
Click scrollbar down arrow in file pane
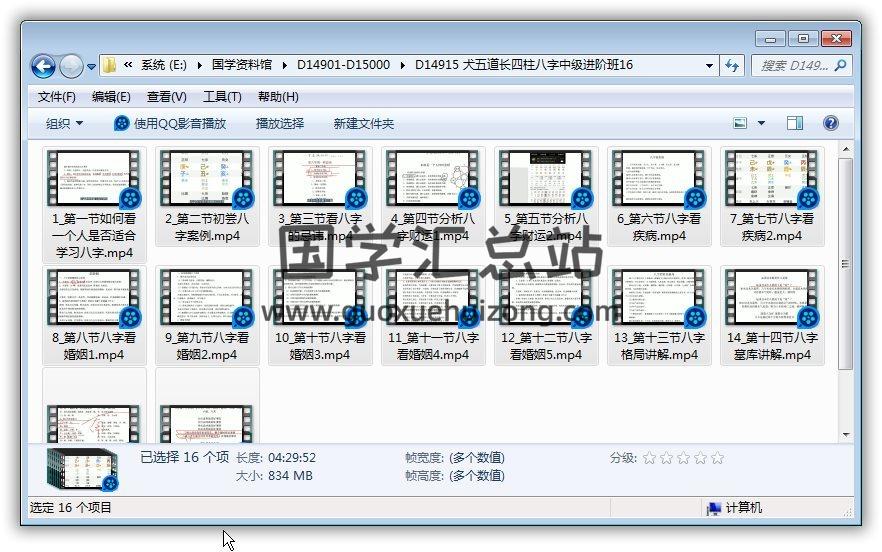[x=845, y=435]
